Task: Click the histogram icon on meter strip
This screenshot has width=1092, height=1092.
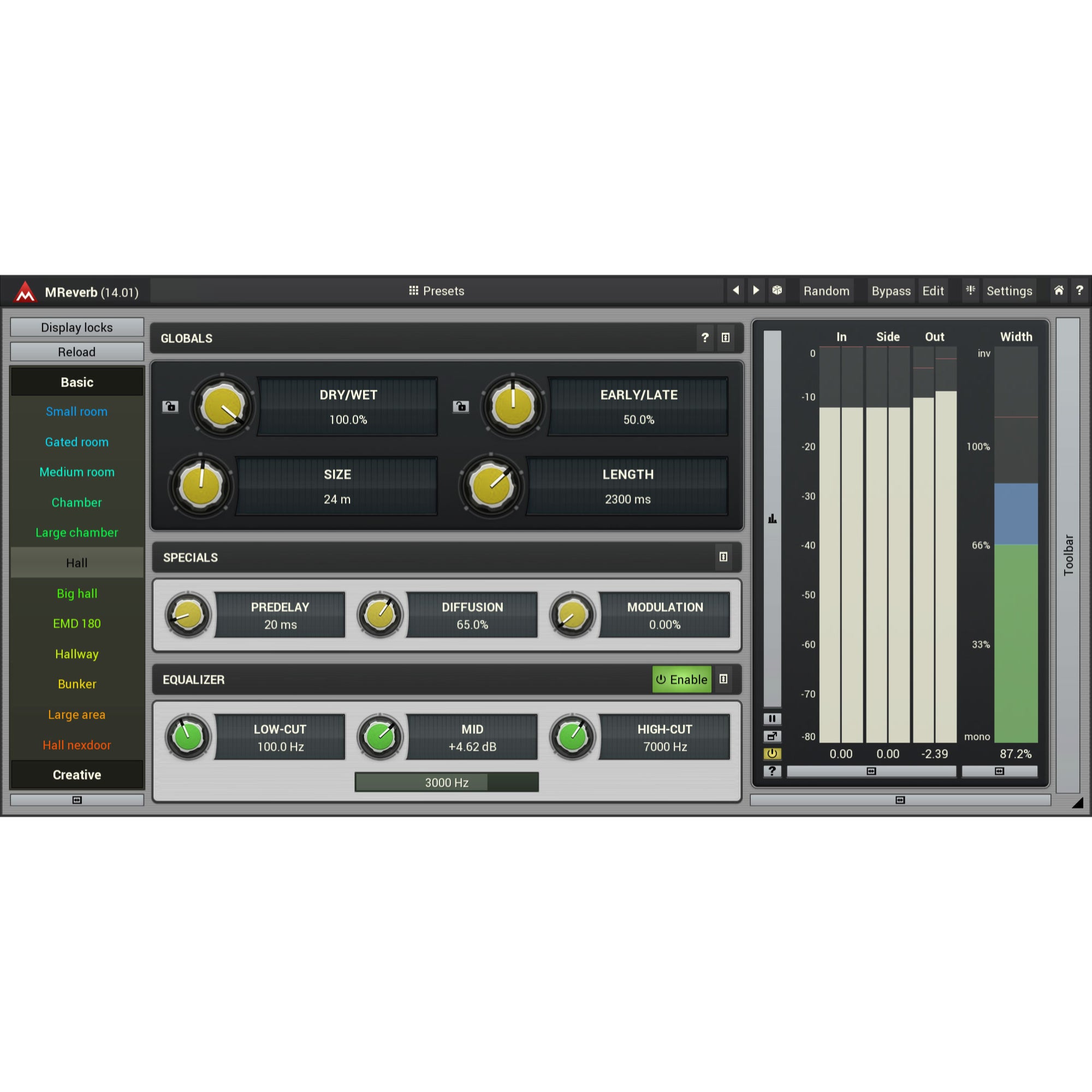Action: 772,518
